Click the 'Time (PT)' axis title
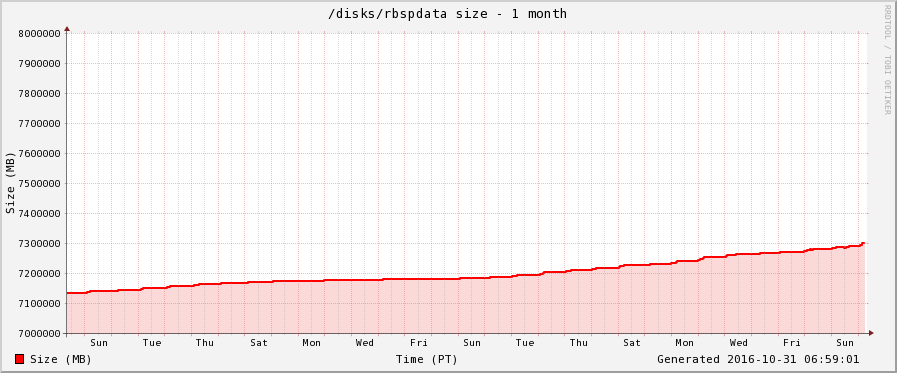The width and height of the screenshot is (897, 373). coord(427,359)
